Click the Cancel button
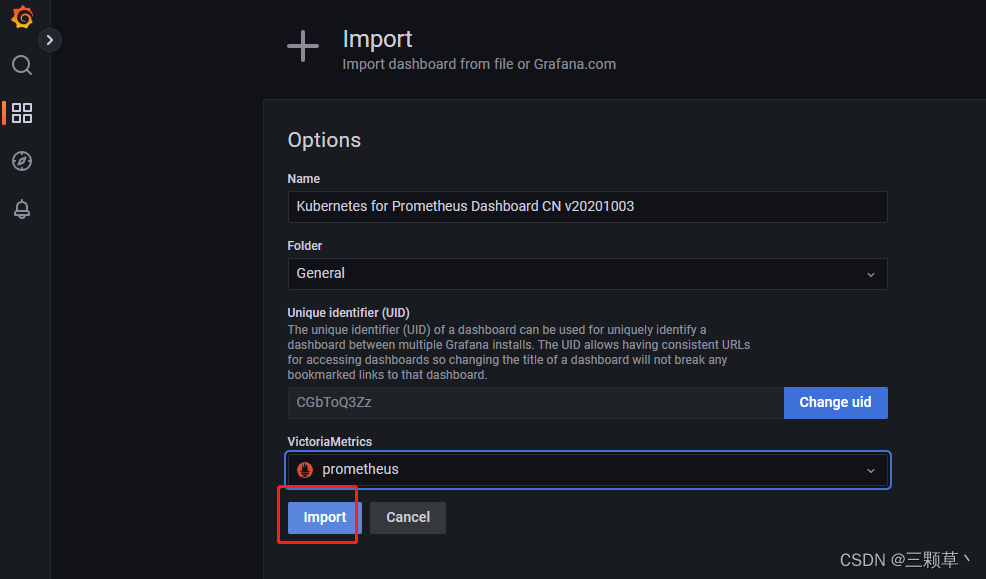 coord(408,517)
